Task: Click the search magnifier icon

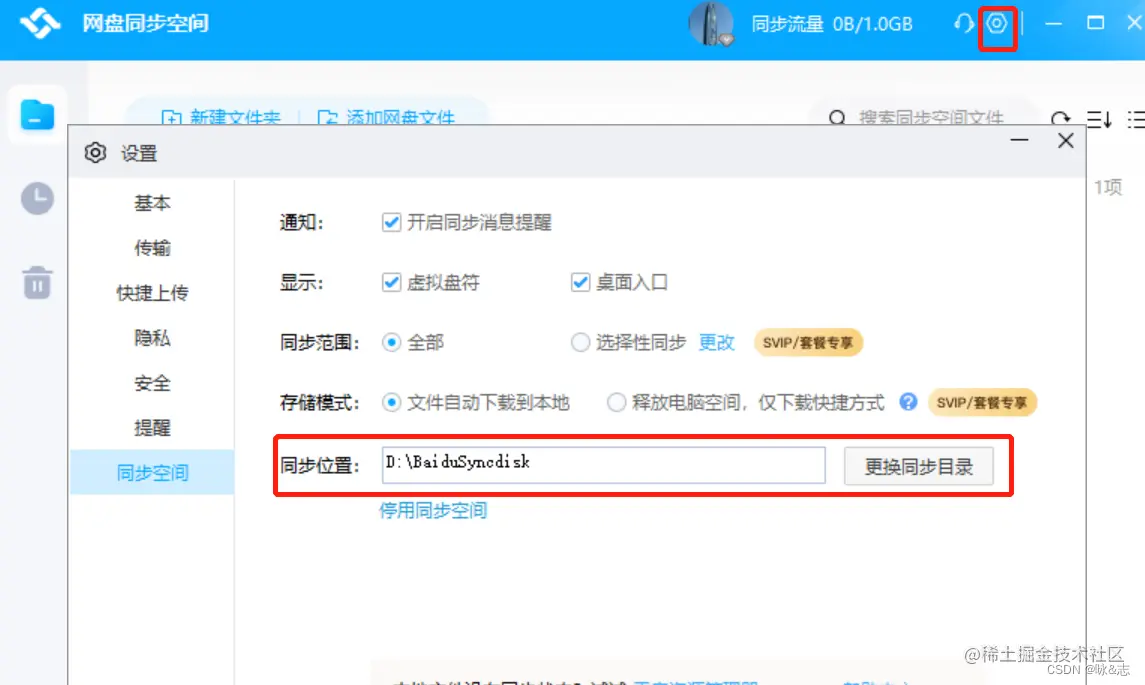Action: click(x=838, y=118)
